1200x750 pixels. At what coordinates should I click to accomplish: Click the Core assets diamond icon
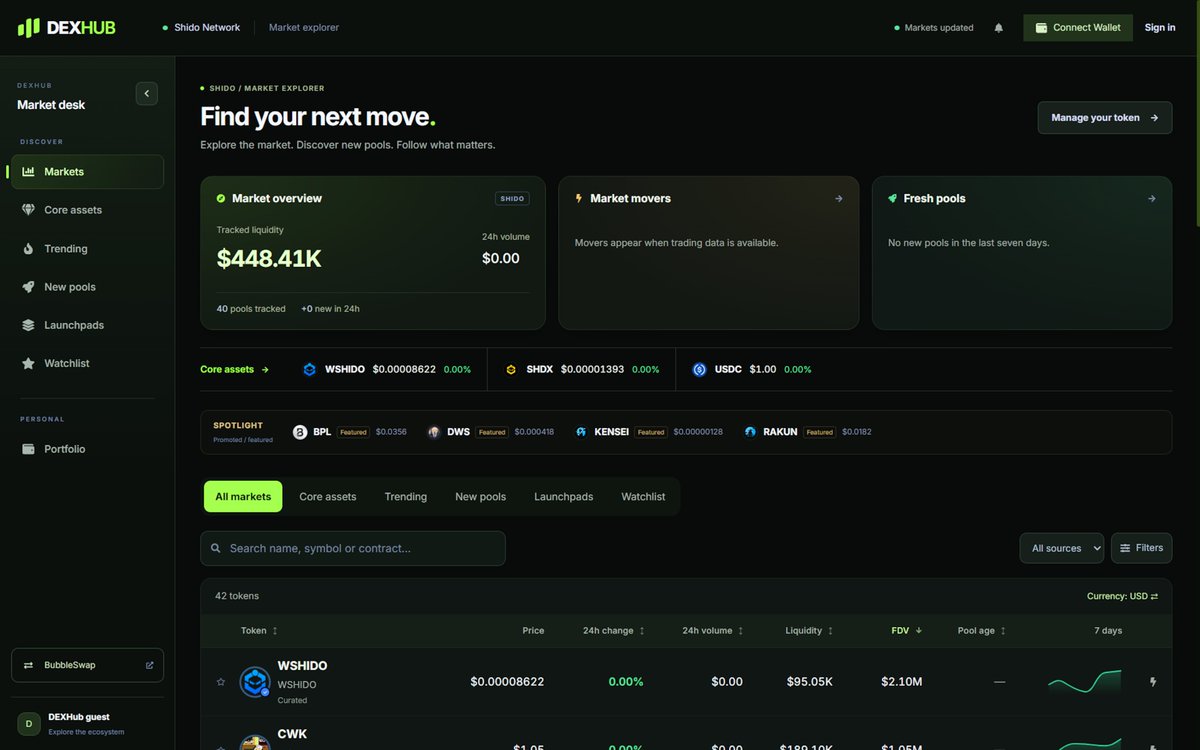pos(28,210)
